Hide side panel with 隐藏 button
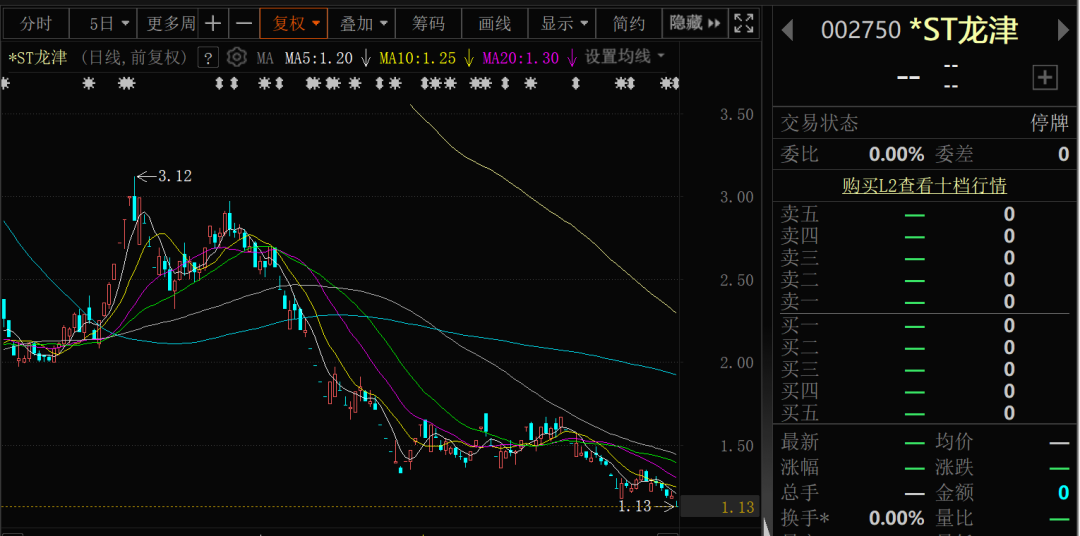1080x536 pixels. point(692,23)
